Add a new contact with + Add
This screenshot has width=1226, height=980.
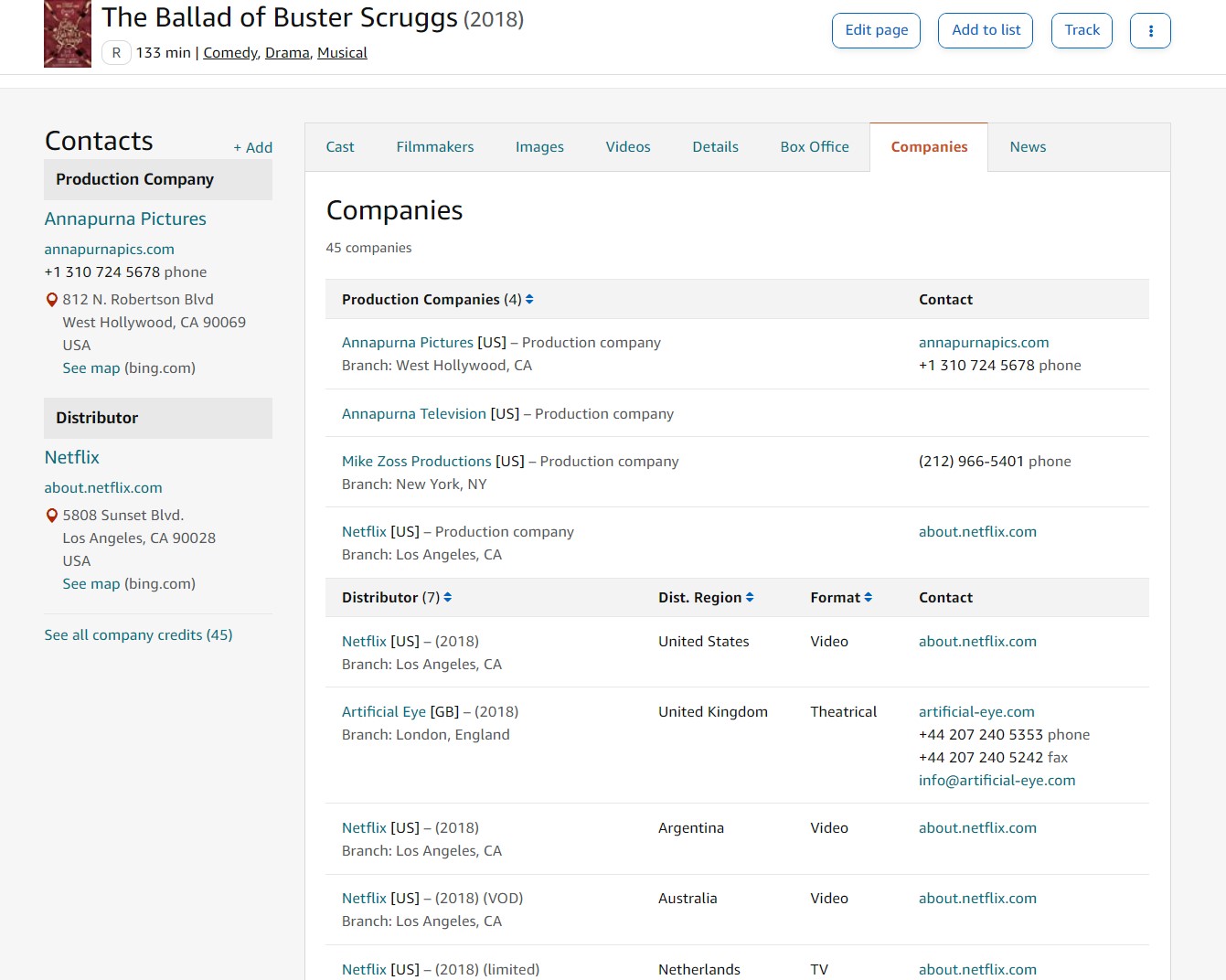pos(252,148)
